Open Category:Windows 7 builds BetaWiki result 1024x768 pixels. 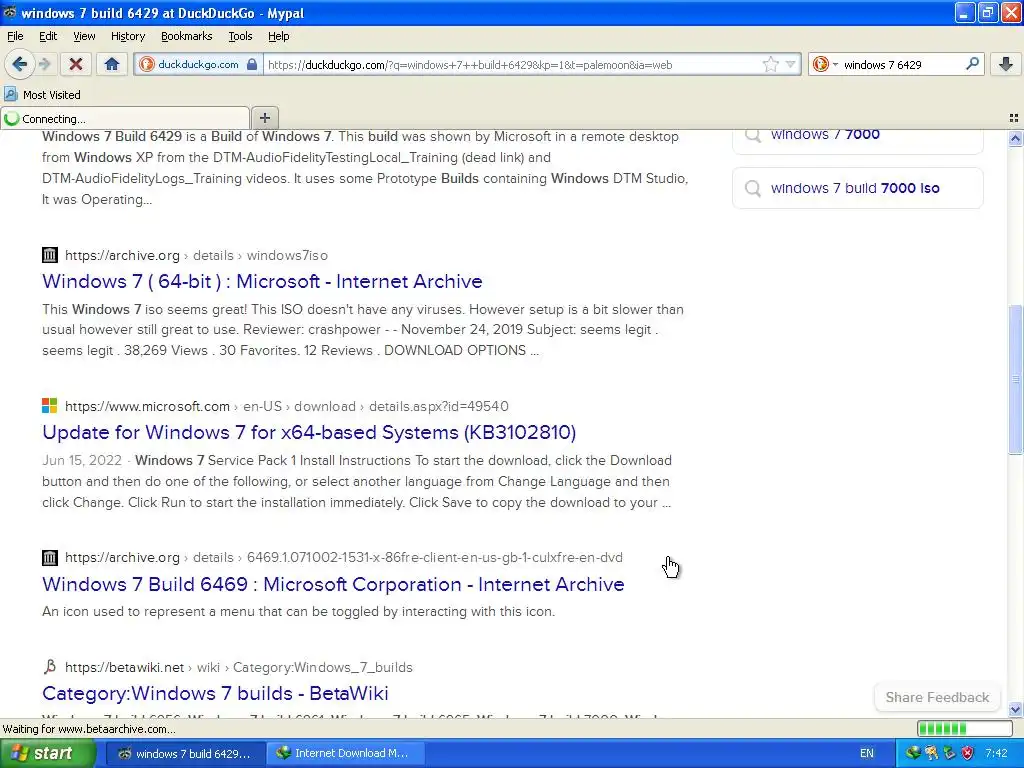point(215,693)
